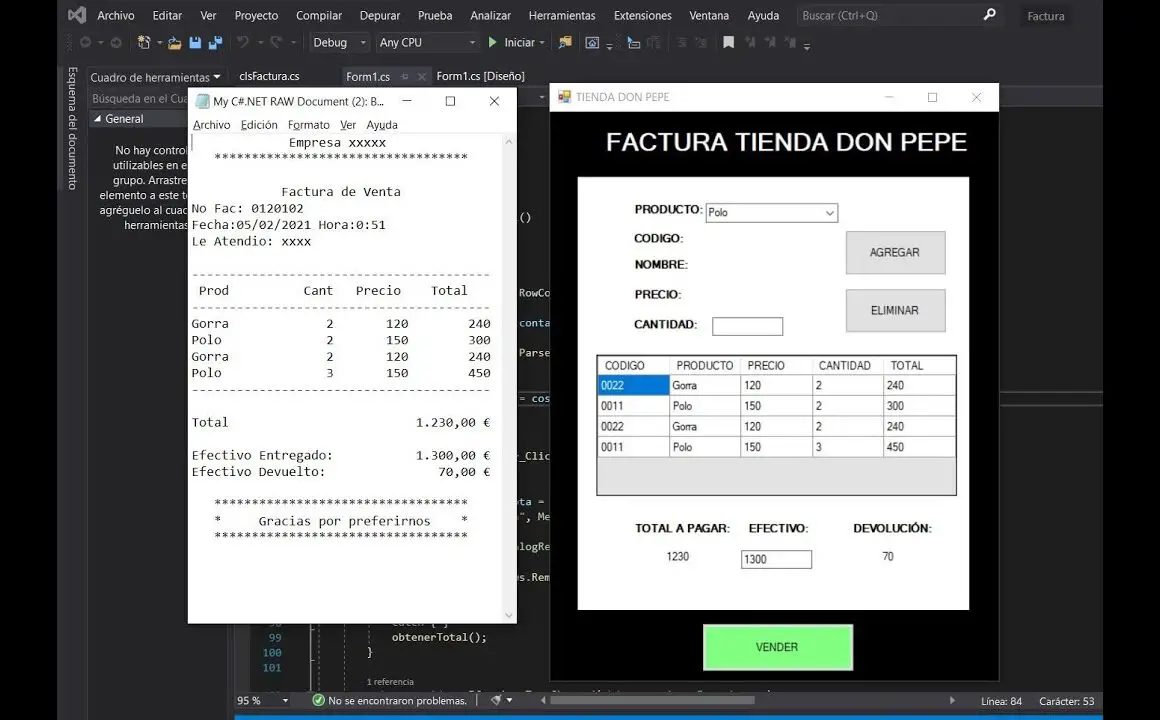The height and width of the screenshot is (720, 1160).
Task: Click the CANTIDAD column header in the grid
Action: [847, 366]
